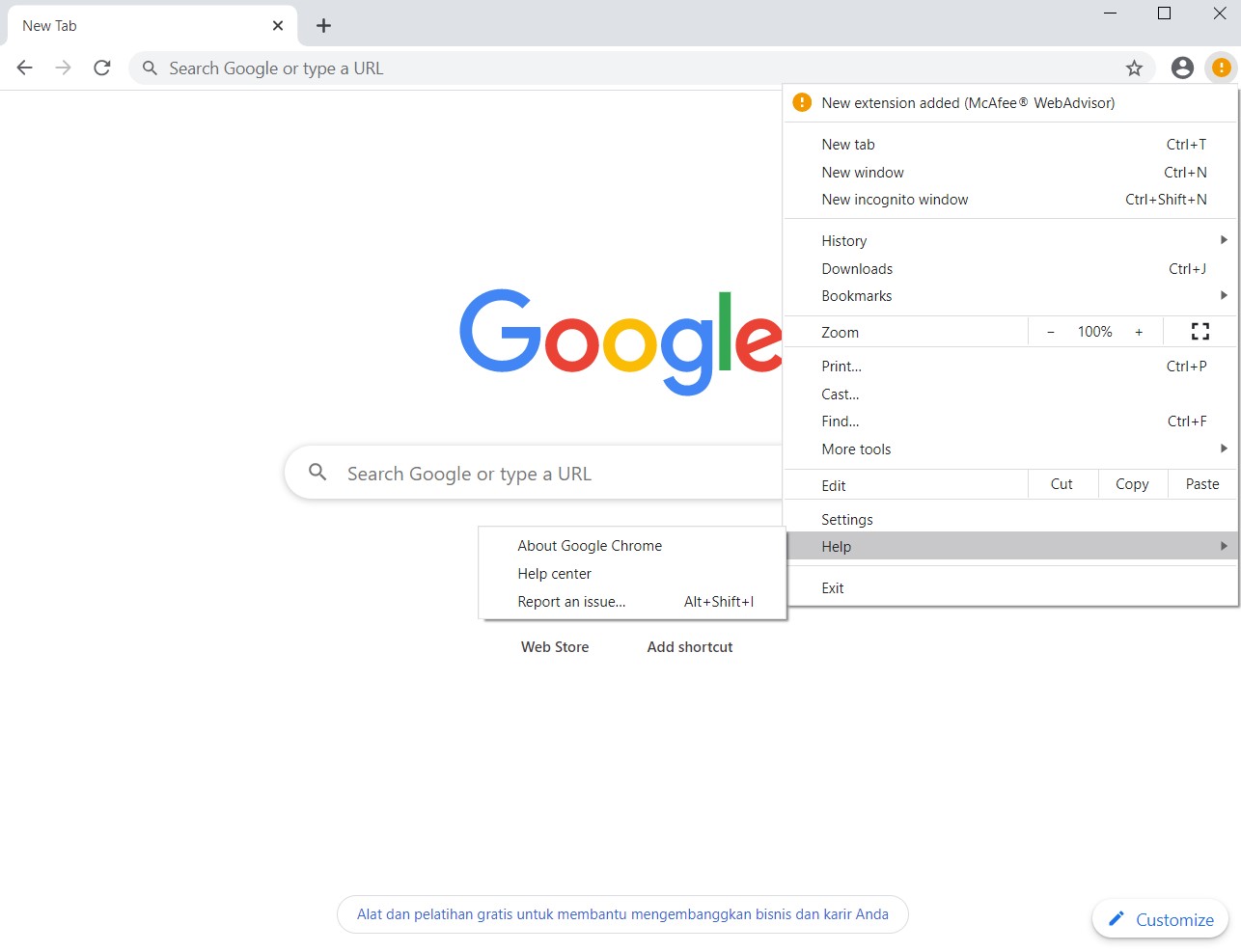This screenshot has width=1241, height=952.
Task: Click the 100% zoom level value
Action: [x=1095, y=332]
